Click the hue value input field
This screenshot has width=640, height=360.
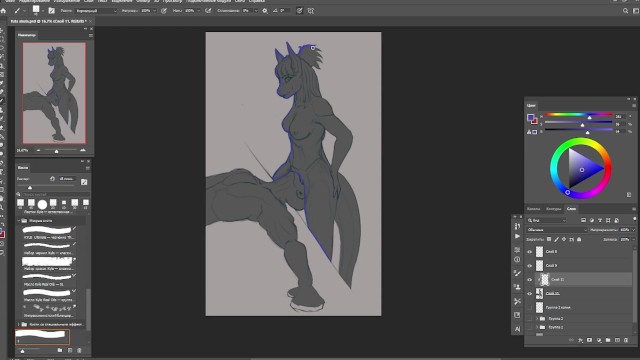pyautogui.click(x=620, y=116)
